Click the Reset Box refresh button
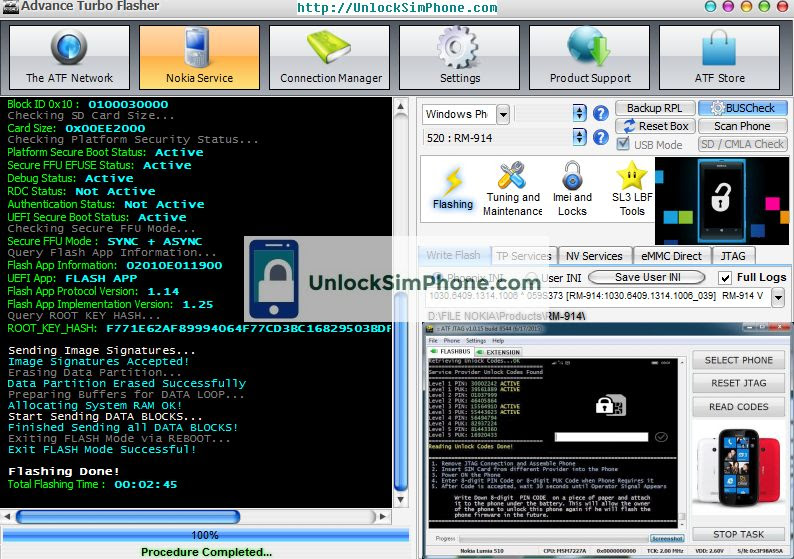The image size is (794, 559). coord(655,126)
